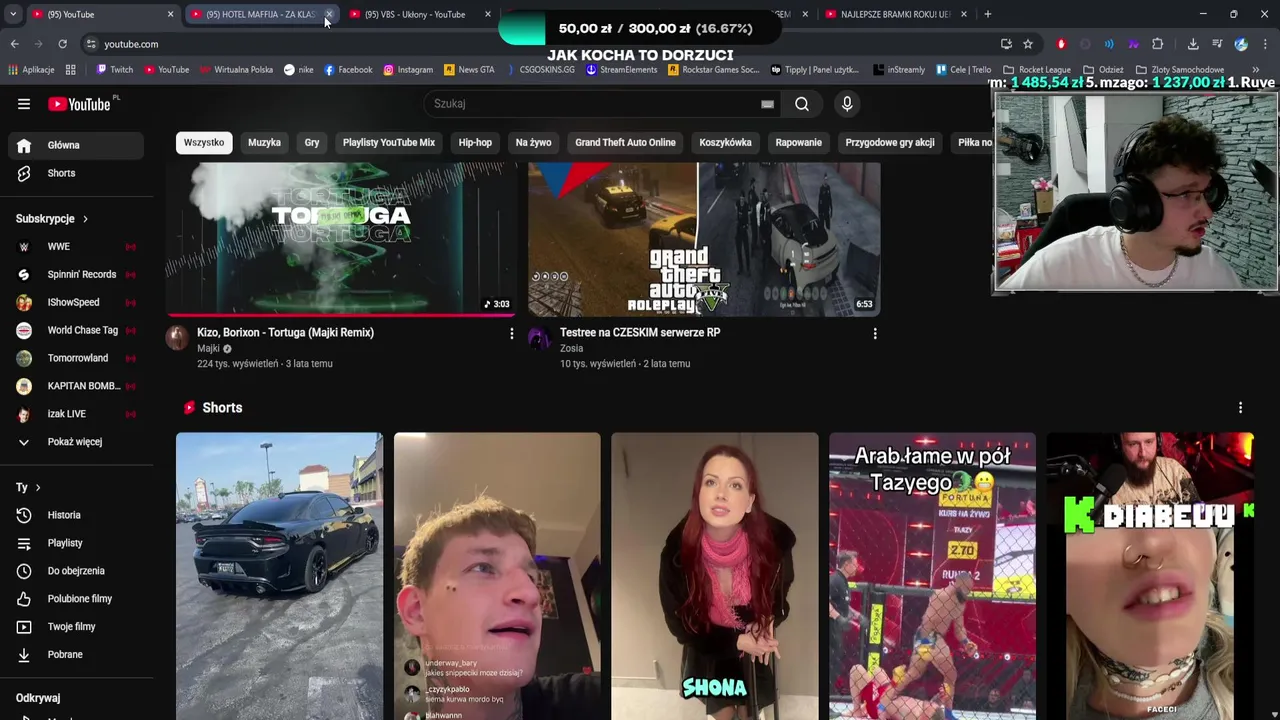Select the Muzyka filter chip
1280x720 pixels.
pyautogui.click(x=264, y=143)
